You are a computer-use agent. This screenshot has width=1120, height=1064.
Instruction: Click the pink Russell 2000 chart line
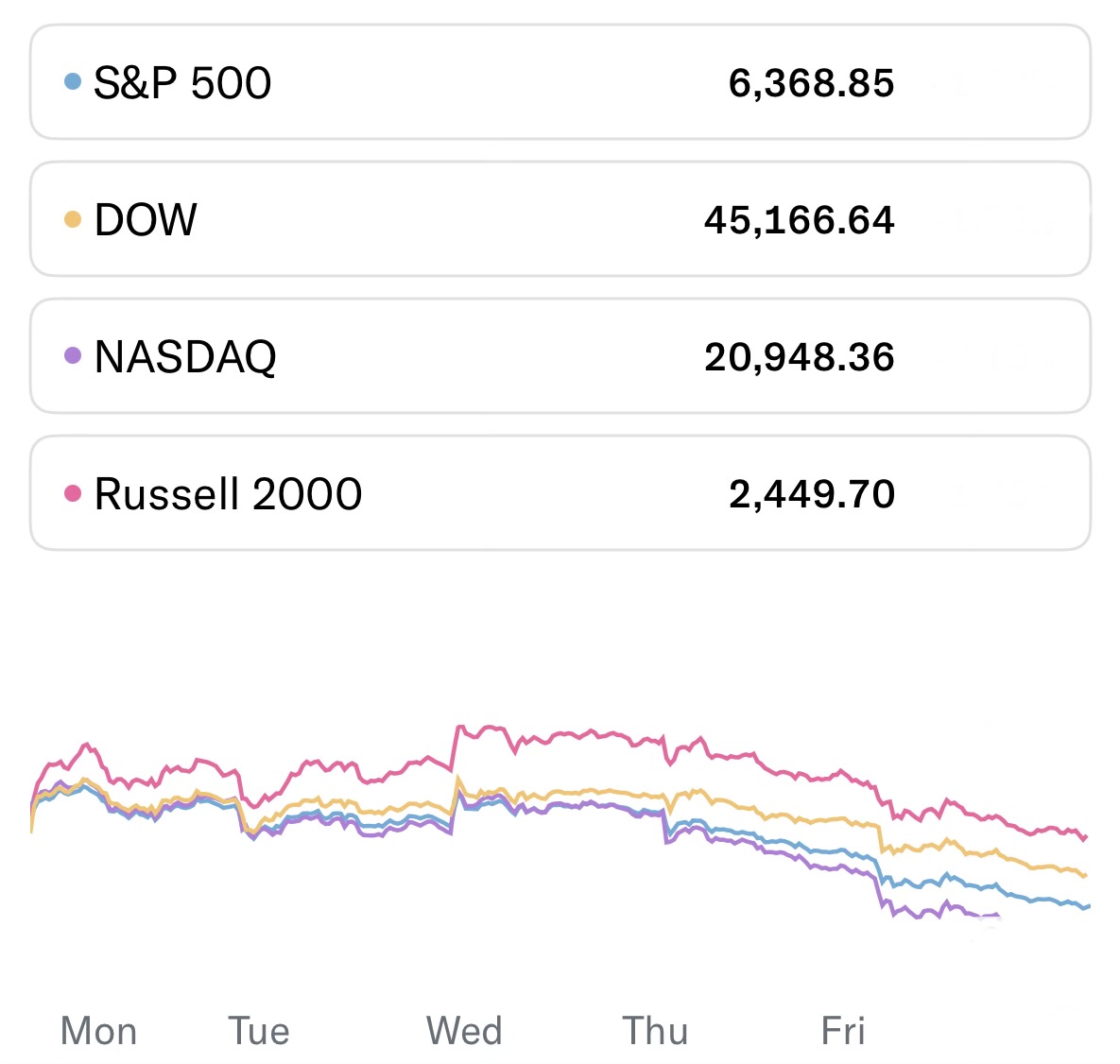pyautogui.click(x=567, y=734)
